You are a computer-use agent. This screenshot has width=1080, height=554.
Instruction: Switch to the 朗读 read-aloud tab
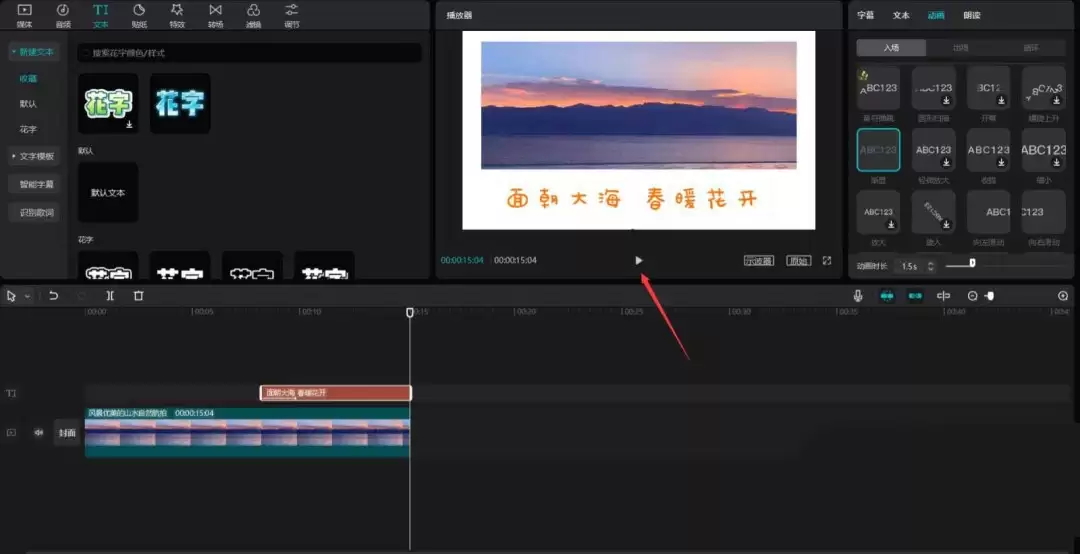972,15
